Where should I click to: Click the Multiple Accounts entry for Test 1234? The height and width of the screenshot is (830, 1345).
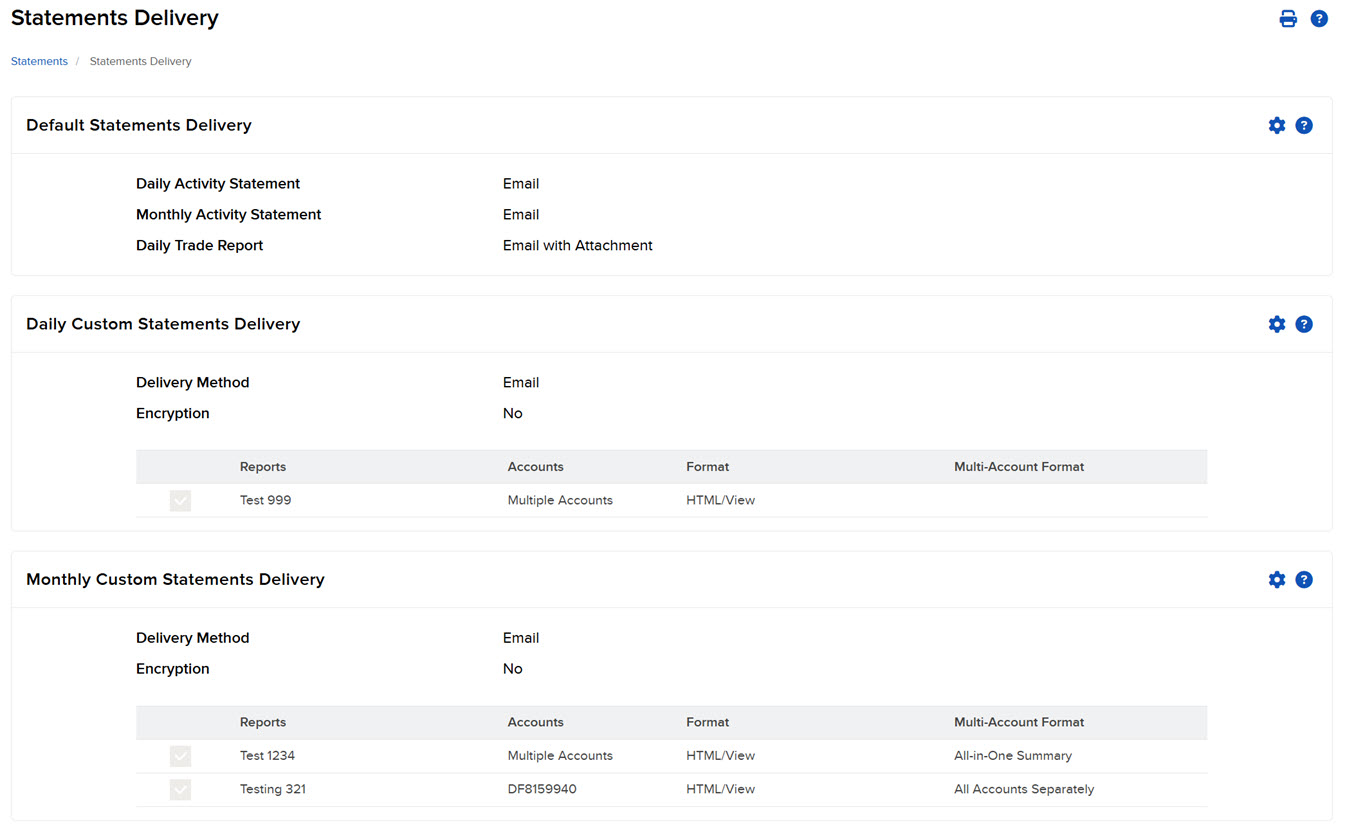click(x=560, y=756)
